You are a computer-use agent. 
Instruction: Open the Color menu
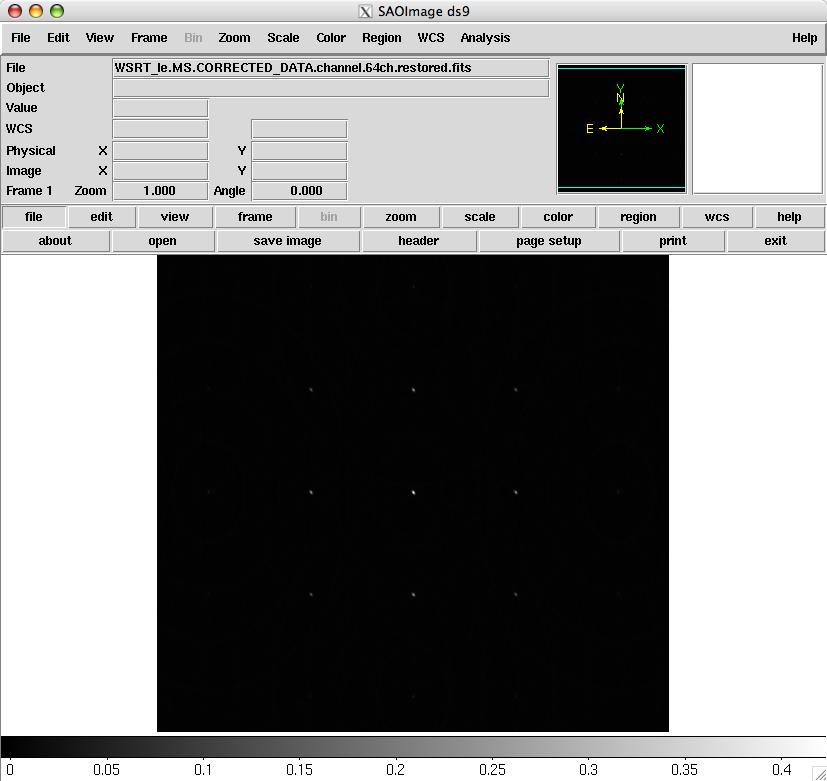331,38
